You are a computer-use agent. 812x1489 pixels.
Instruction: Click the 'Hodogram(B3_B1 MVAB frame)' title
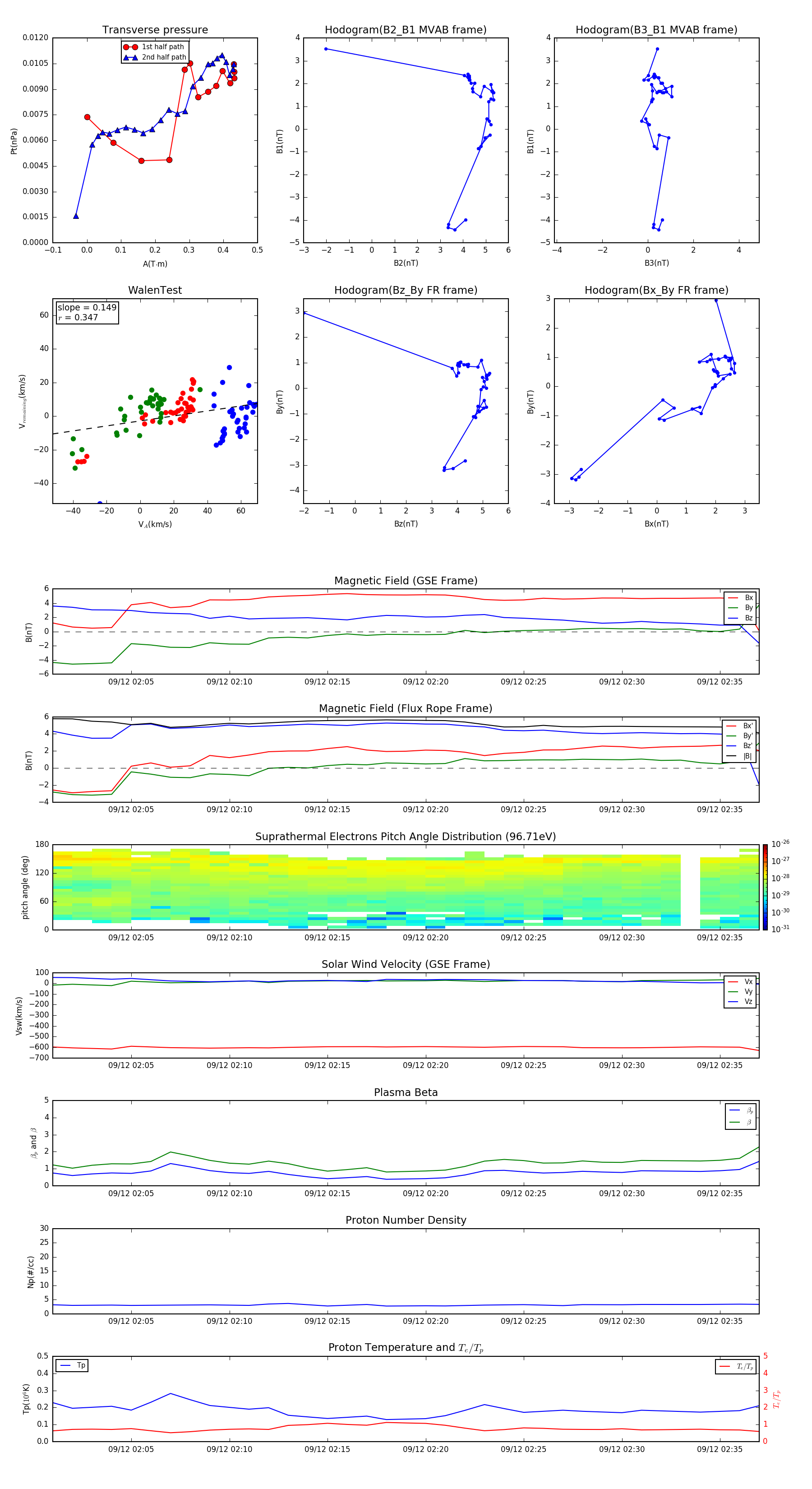click(x=656, y=30)
